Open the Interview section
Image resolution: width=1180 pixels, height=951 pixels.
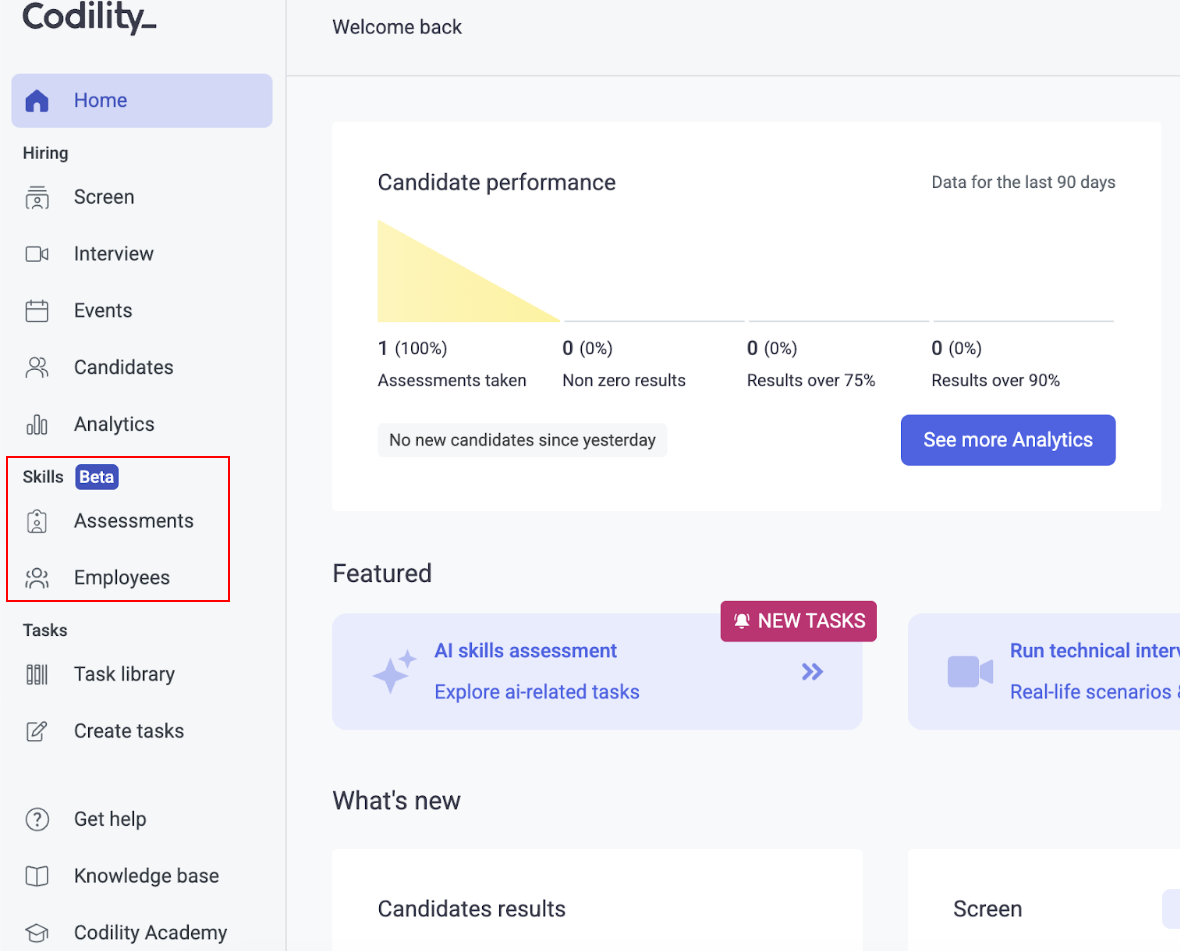pos(114,254)
